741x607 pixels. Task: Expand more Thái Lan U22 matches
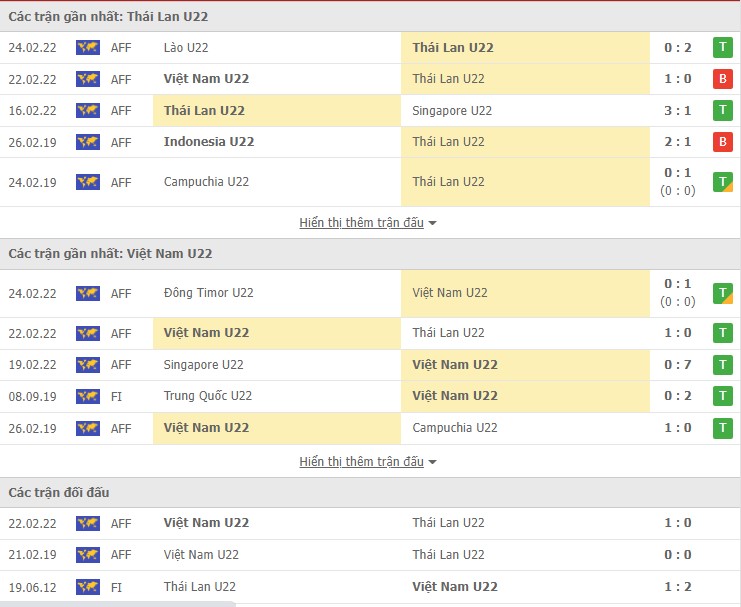[x=368, y=223]
